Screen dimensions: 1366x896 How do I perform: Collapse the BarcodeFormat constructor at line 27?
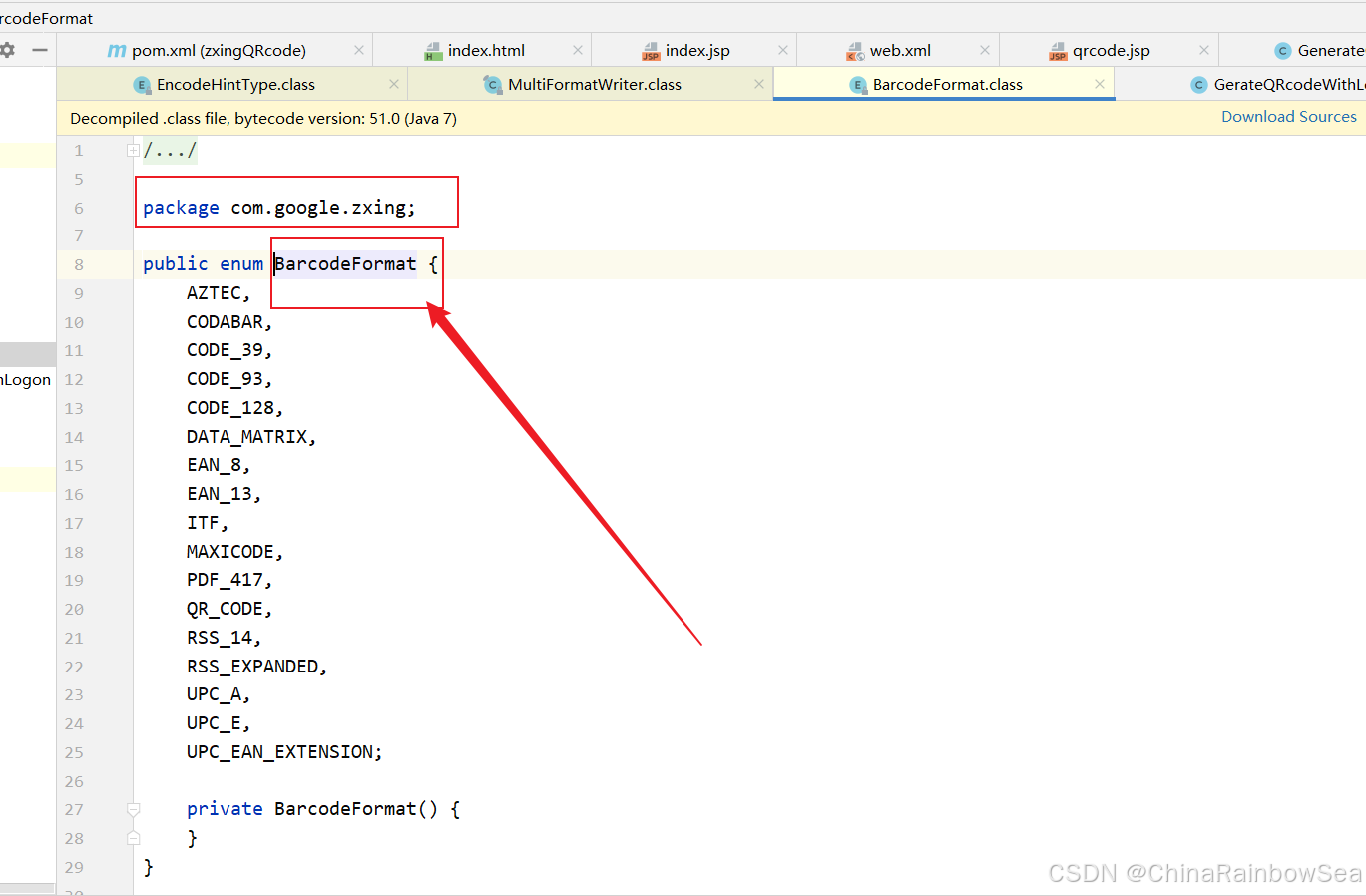point(133,809)
